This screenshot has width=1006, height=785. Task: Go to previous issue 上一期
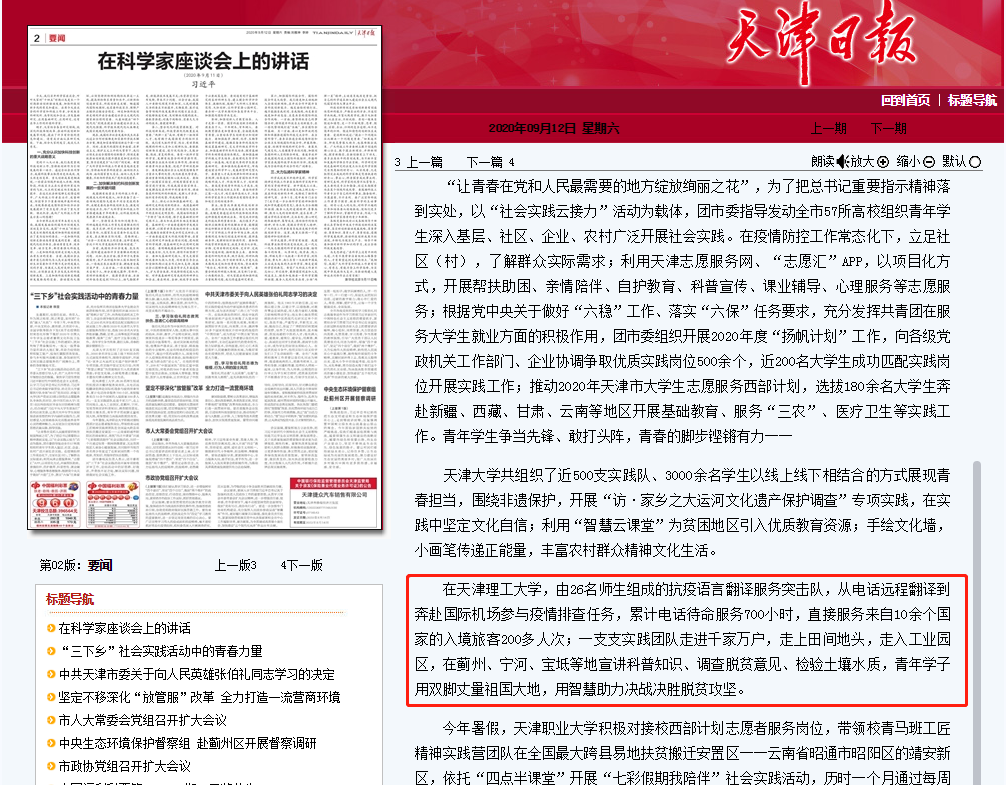[828, 128]
